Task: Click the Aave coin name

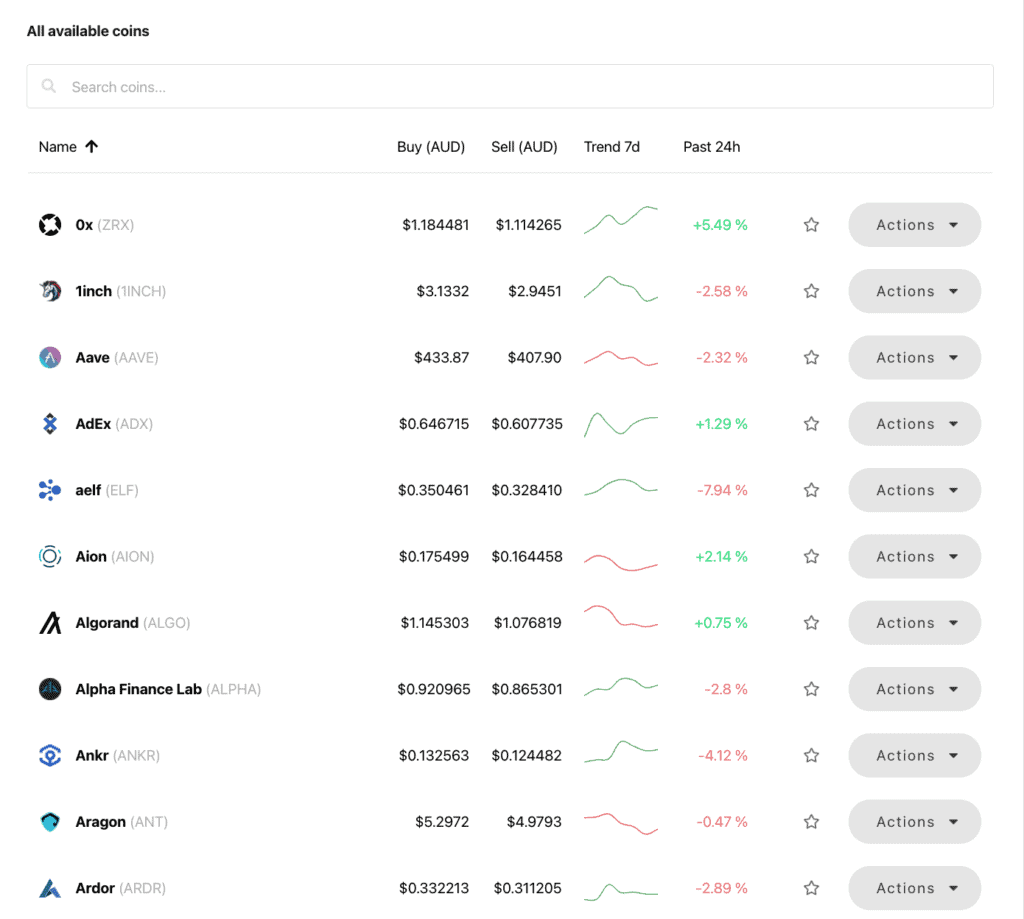Action: tap(92, 357)
